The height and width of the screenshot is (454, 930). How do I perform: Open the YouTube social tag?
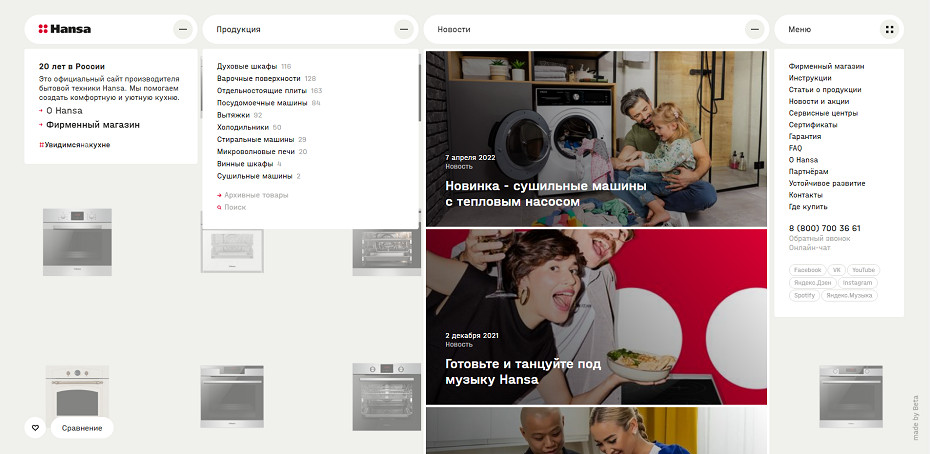[864, 270]
